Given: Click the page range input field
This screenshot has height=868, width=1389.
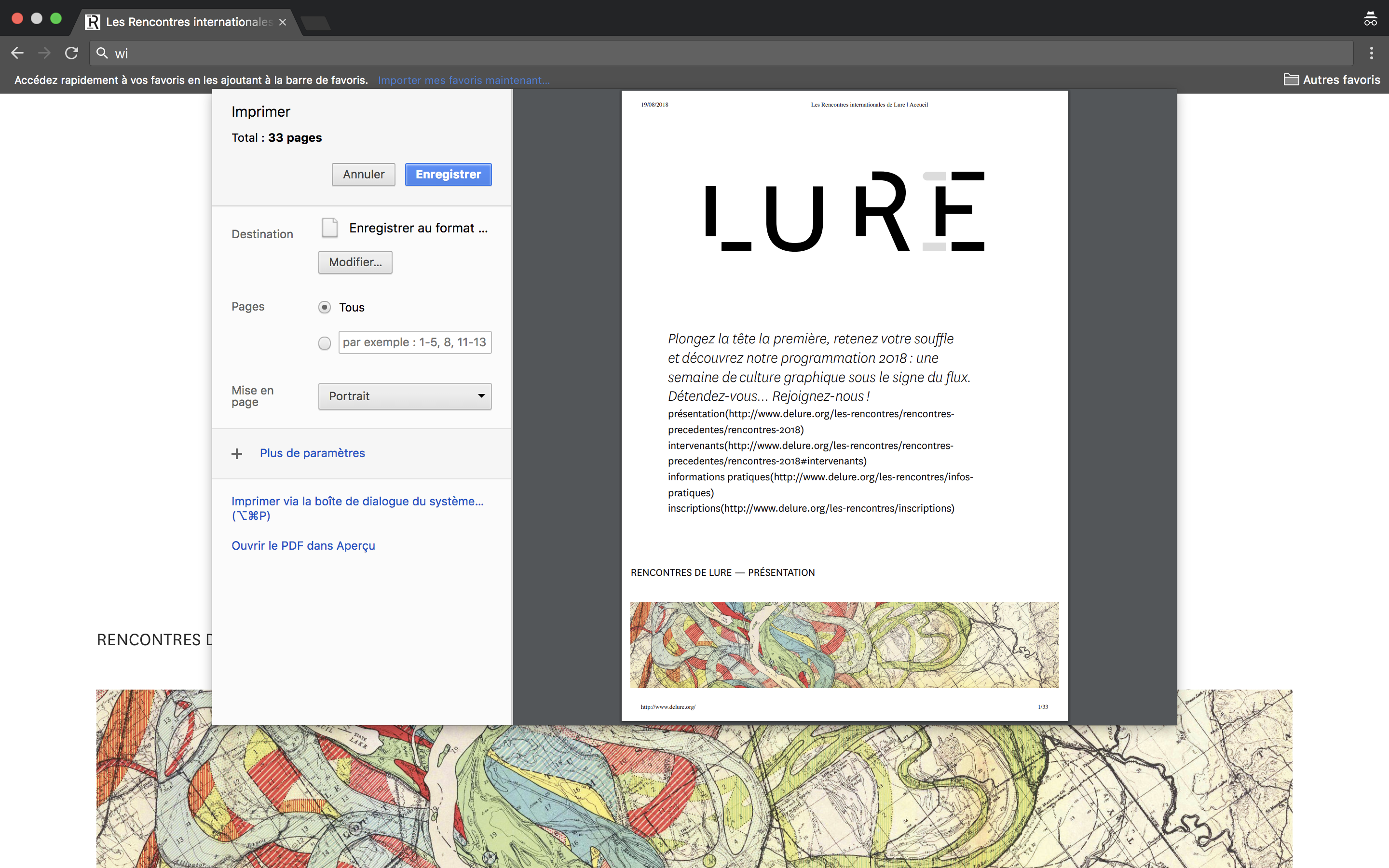Looking at the screenshot, I should pos(414,342).
